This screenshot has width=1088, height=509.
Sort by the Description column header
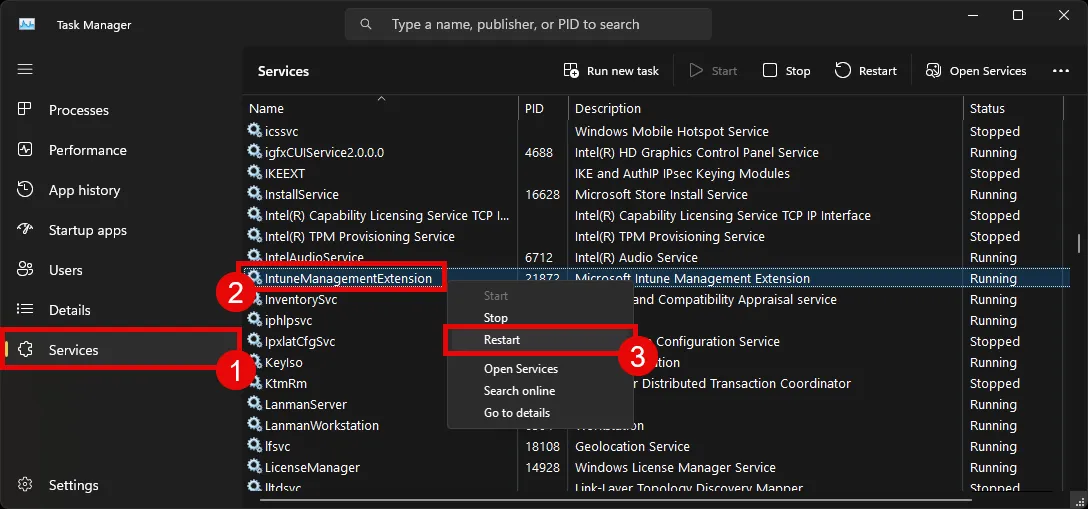[x=766, y=108]
